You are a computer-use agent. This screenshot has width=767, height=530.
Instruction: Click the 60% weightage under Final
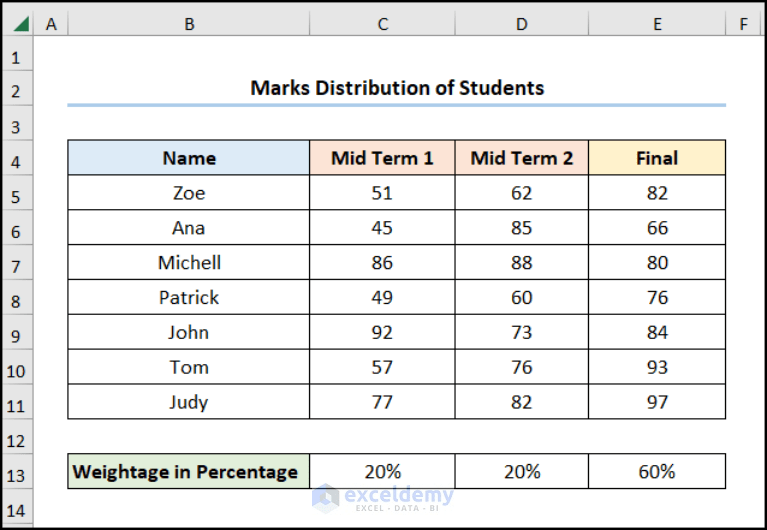657,471
